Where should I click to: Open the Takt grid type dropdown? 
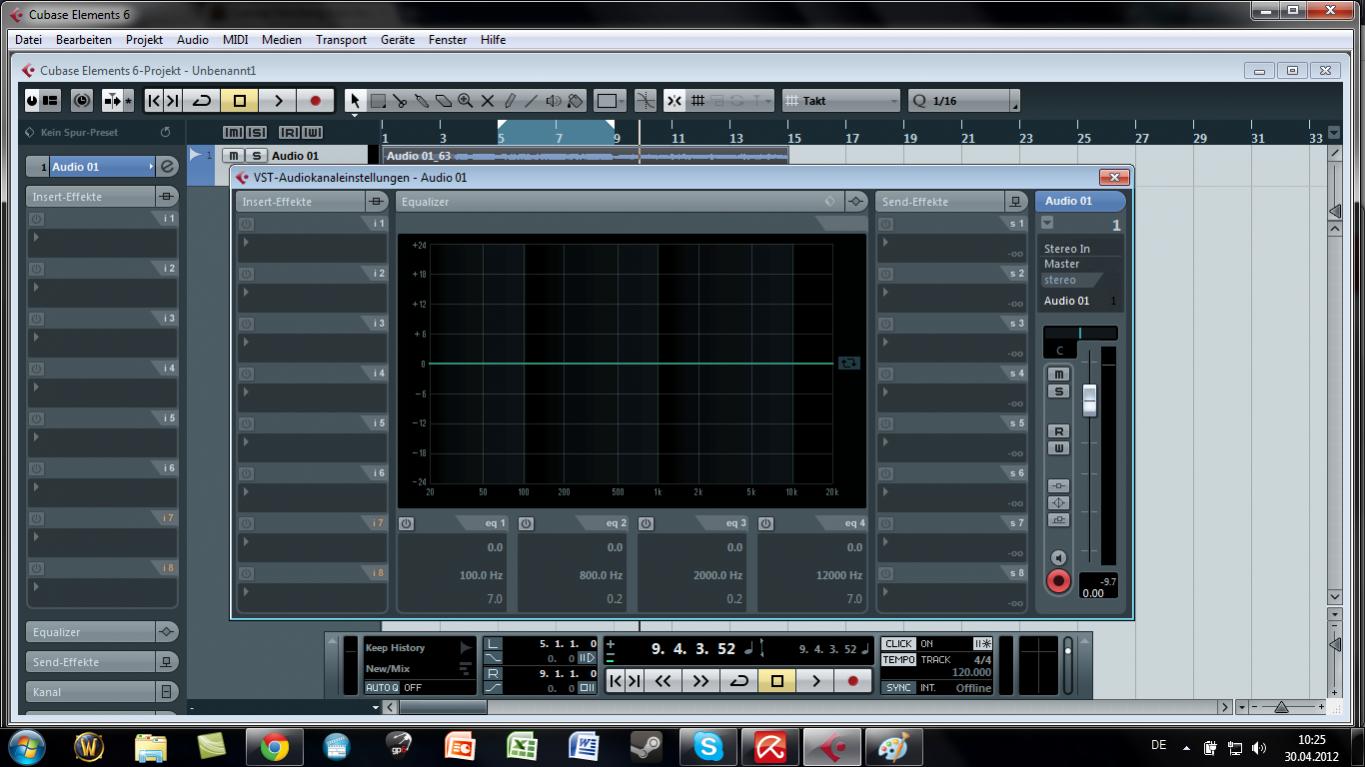point(841,101)
